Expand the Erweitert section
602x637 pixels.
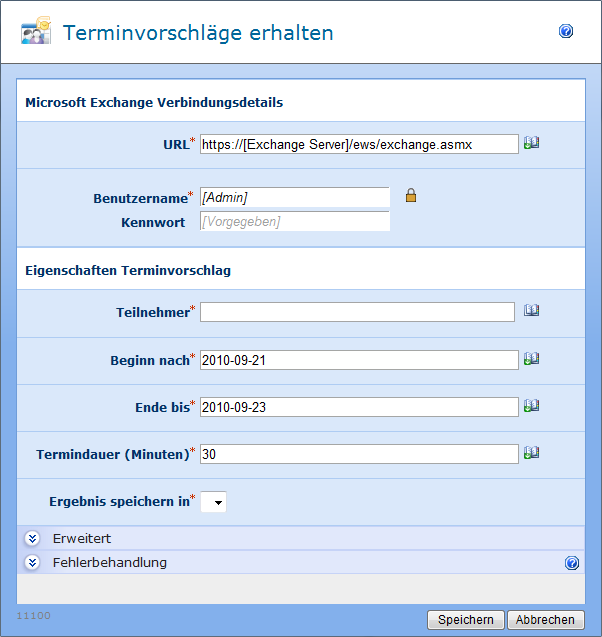point(32,538)
